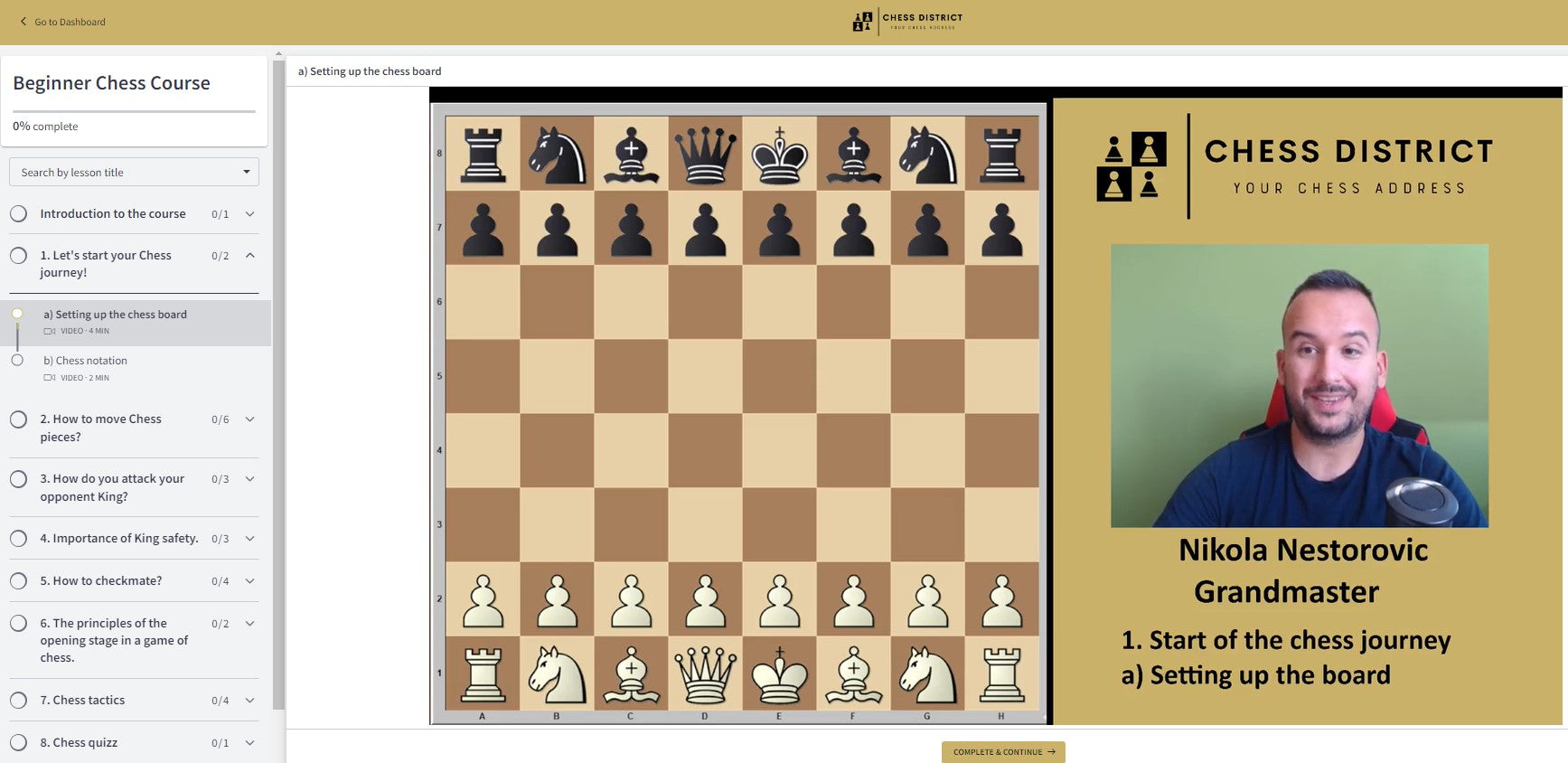Click the white knight on g1
The height and width of the screenshot is (763, 1568).
(928, 674)
